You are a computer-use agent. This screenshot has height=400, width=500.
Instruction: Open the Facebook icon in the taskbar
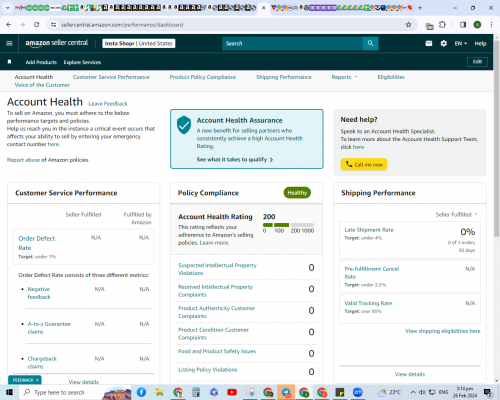coord(141,392)
